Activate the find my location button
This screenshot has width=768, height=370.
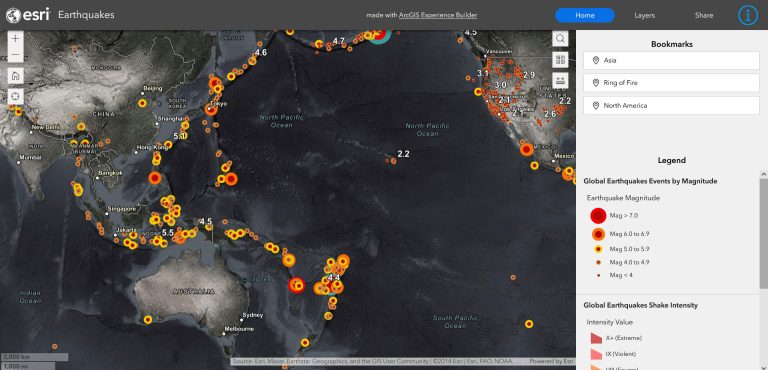[x=16, y=97]
